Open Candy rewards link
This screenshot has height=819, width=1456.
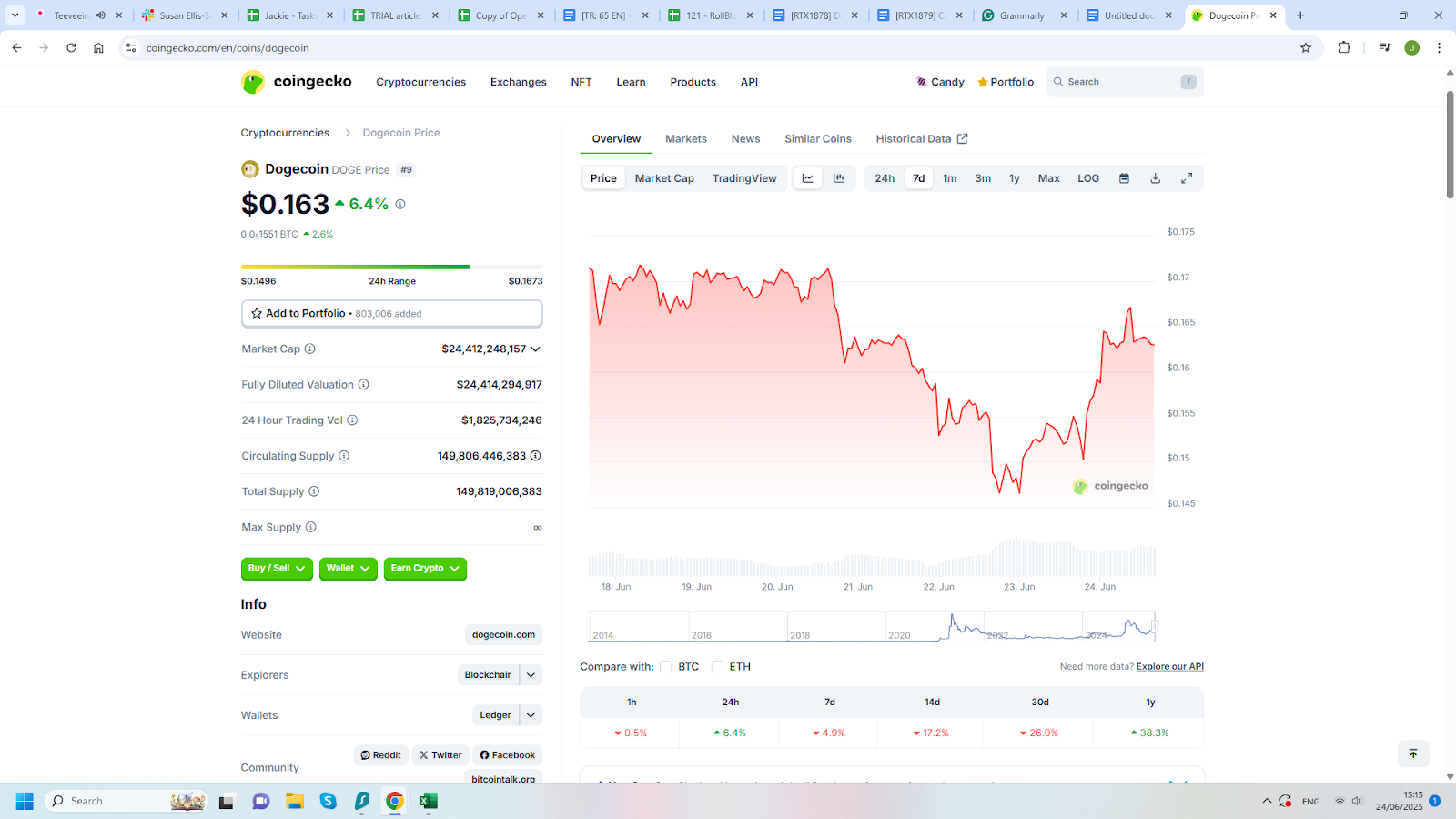(x=940, y=82)
